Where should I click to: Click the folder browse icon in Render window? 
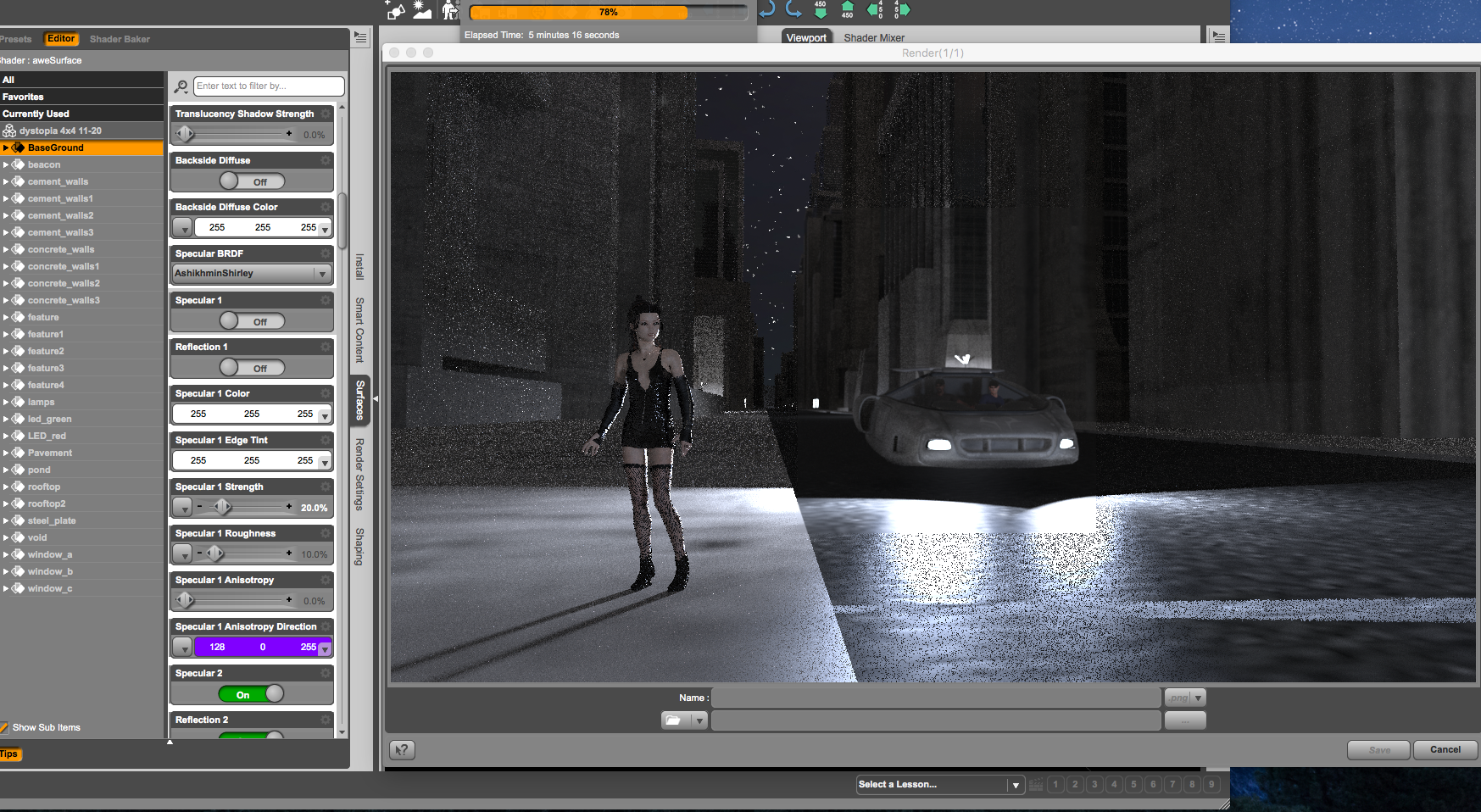(674, 720)
